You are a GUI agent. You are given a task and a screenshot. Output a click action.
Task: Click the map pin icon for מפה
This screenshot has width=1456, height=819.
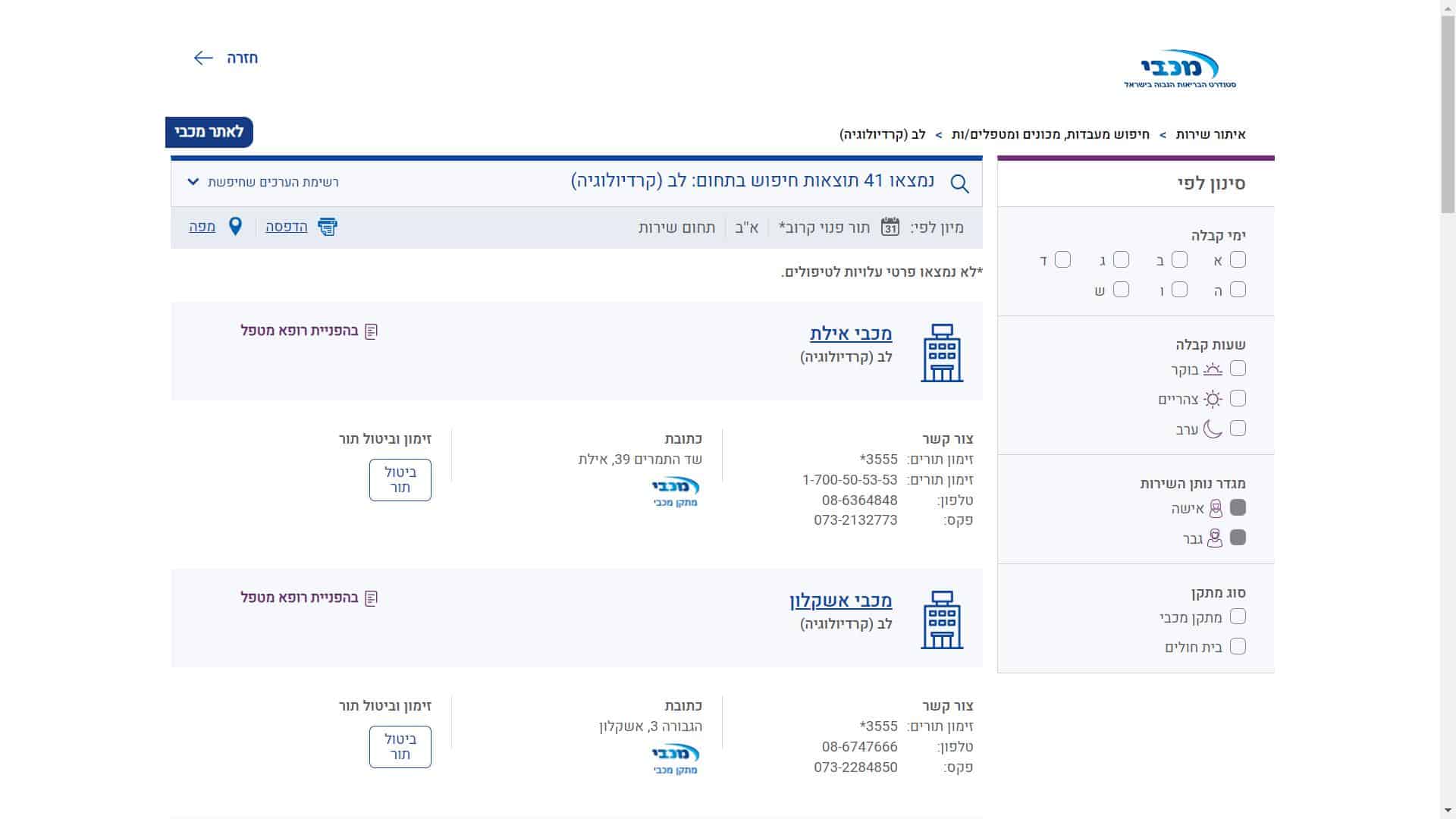pyautogui.click(x=235, y=227)
